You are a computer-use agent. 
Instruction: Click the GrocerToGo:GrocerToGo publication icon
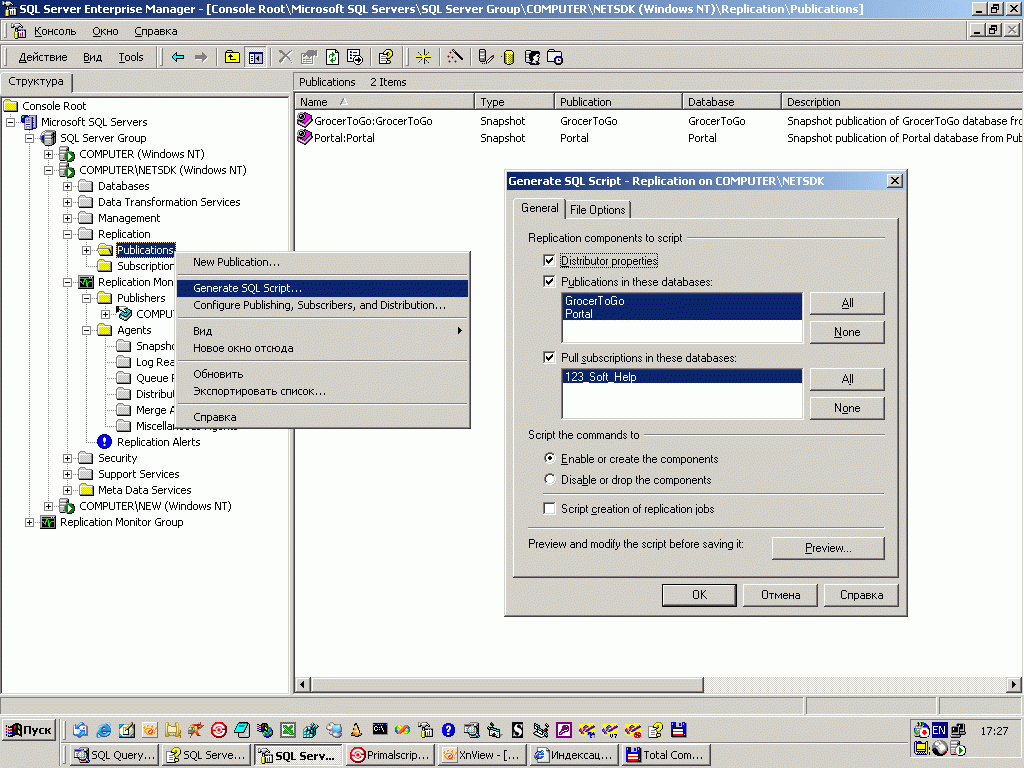[x=304, y=120]
